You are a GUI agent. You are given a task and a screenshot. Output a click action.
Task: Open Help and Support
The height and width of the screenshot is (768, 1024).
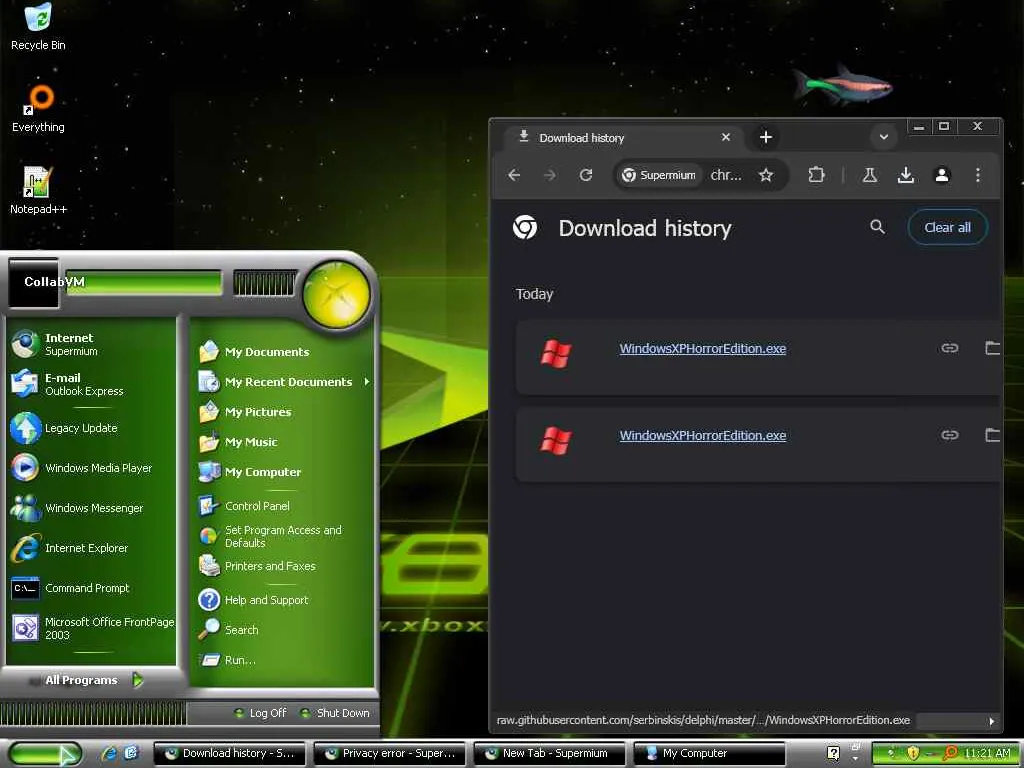[282, 600]
